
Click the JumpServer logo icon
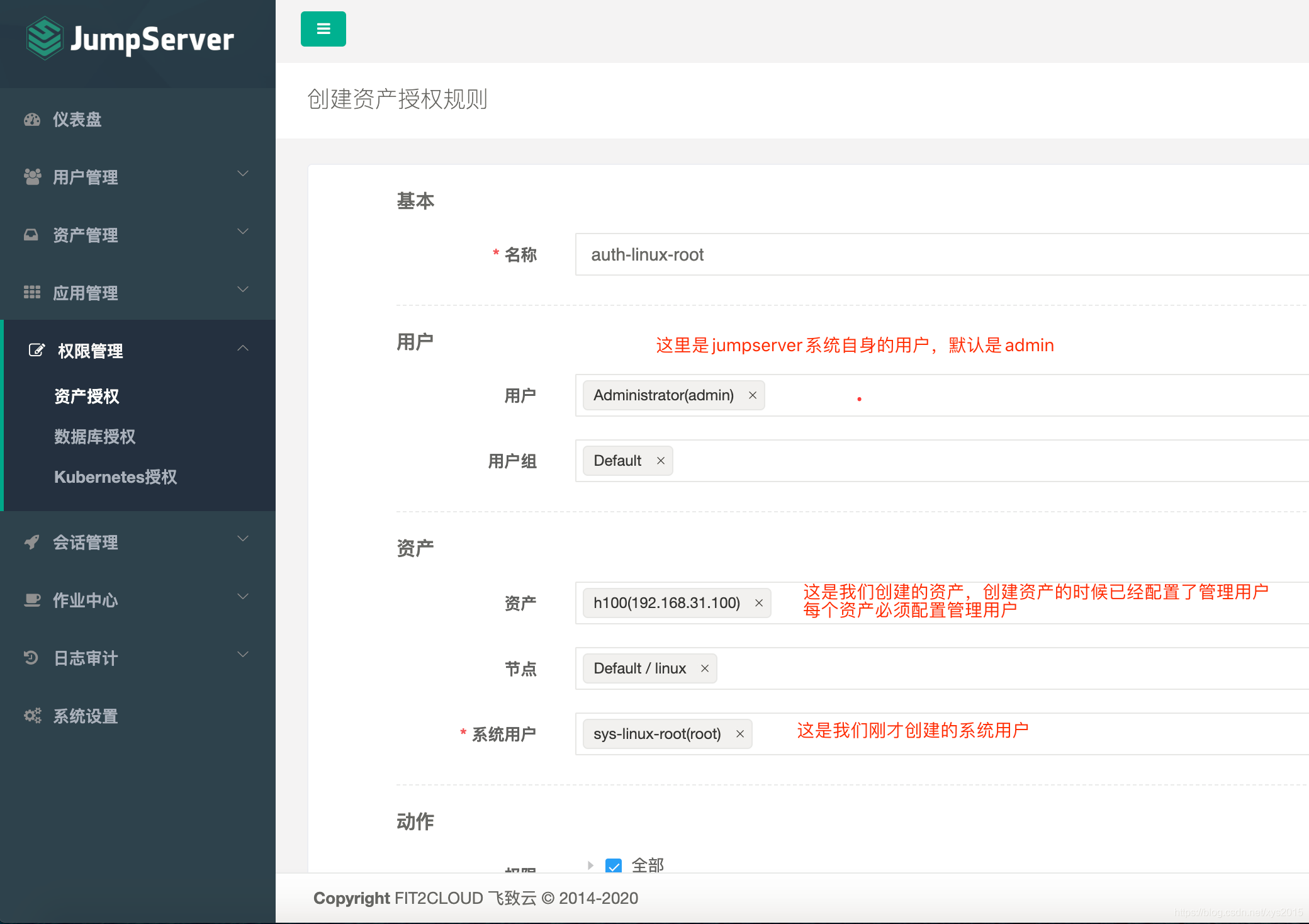(x=44, y=39)
